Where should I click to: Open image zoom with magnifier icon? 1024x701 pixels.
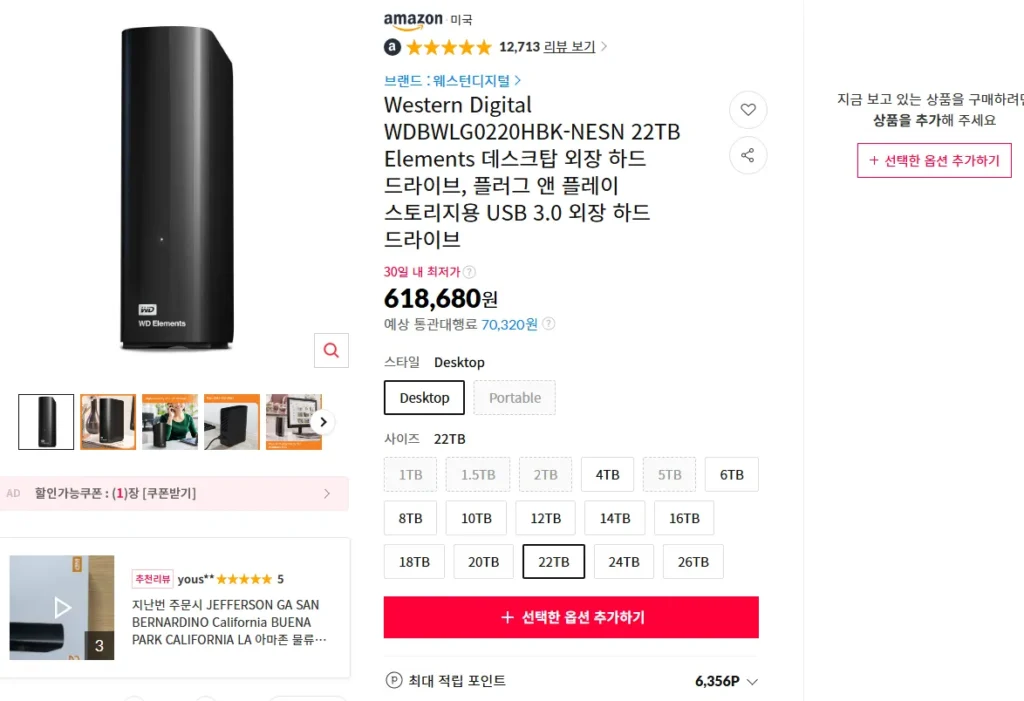pos(331,351)
